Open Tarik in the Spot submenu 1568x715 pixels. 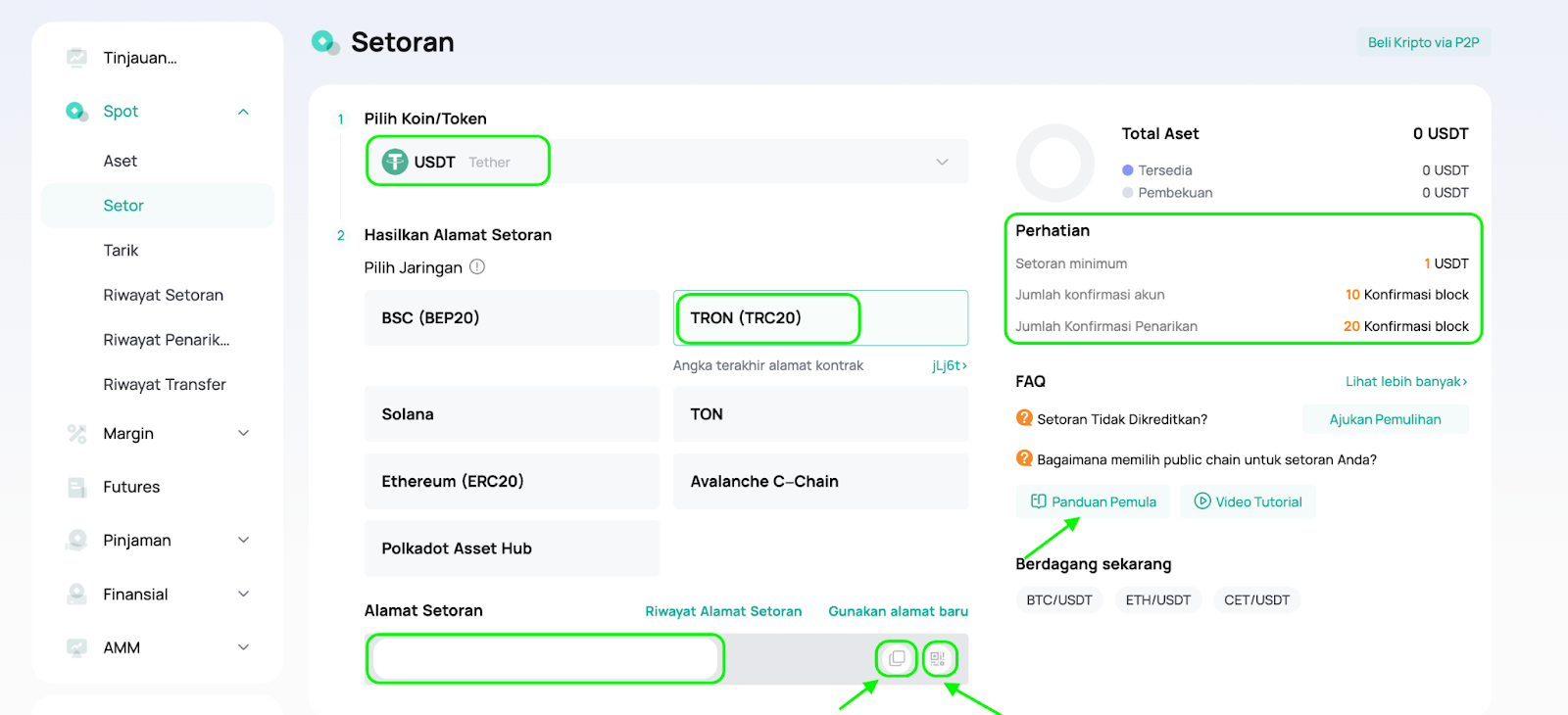(x=122, y=251)
